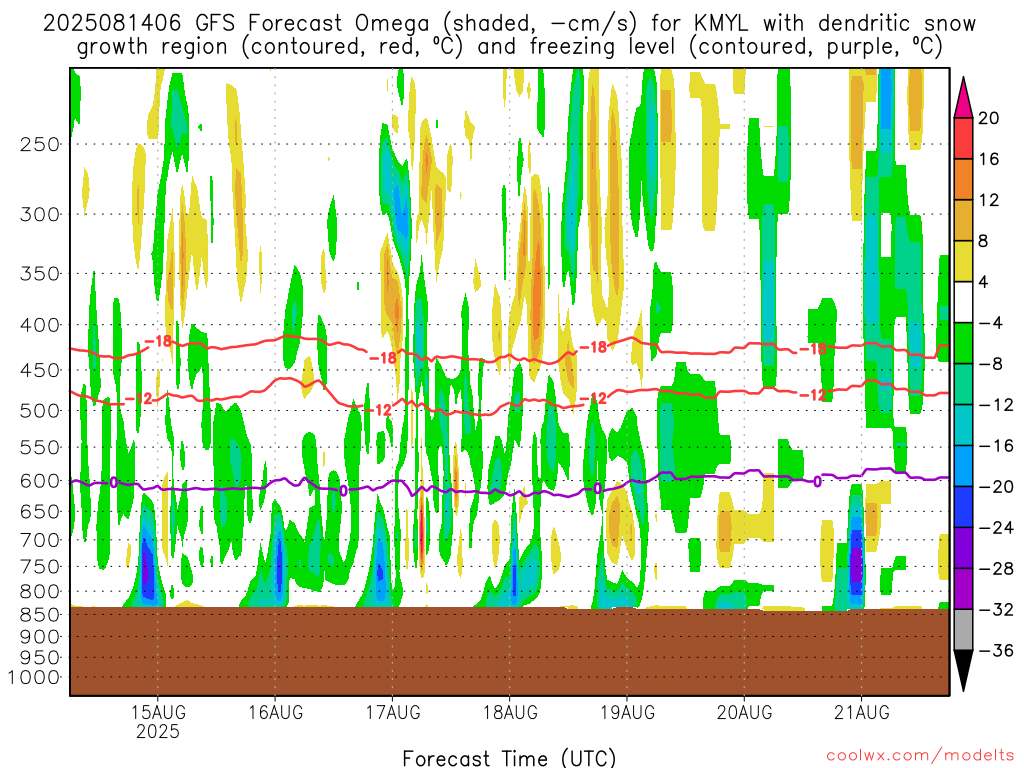Click the 15AUG date label
The width and height of the screenshot is (1024, 768).
tap(158, 712)
